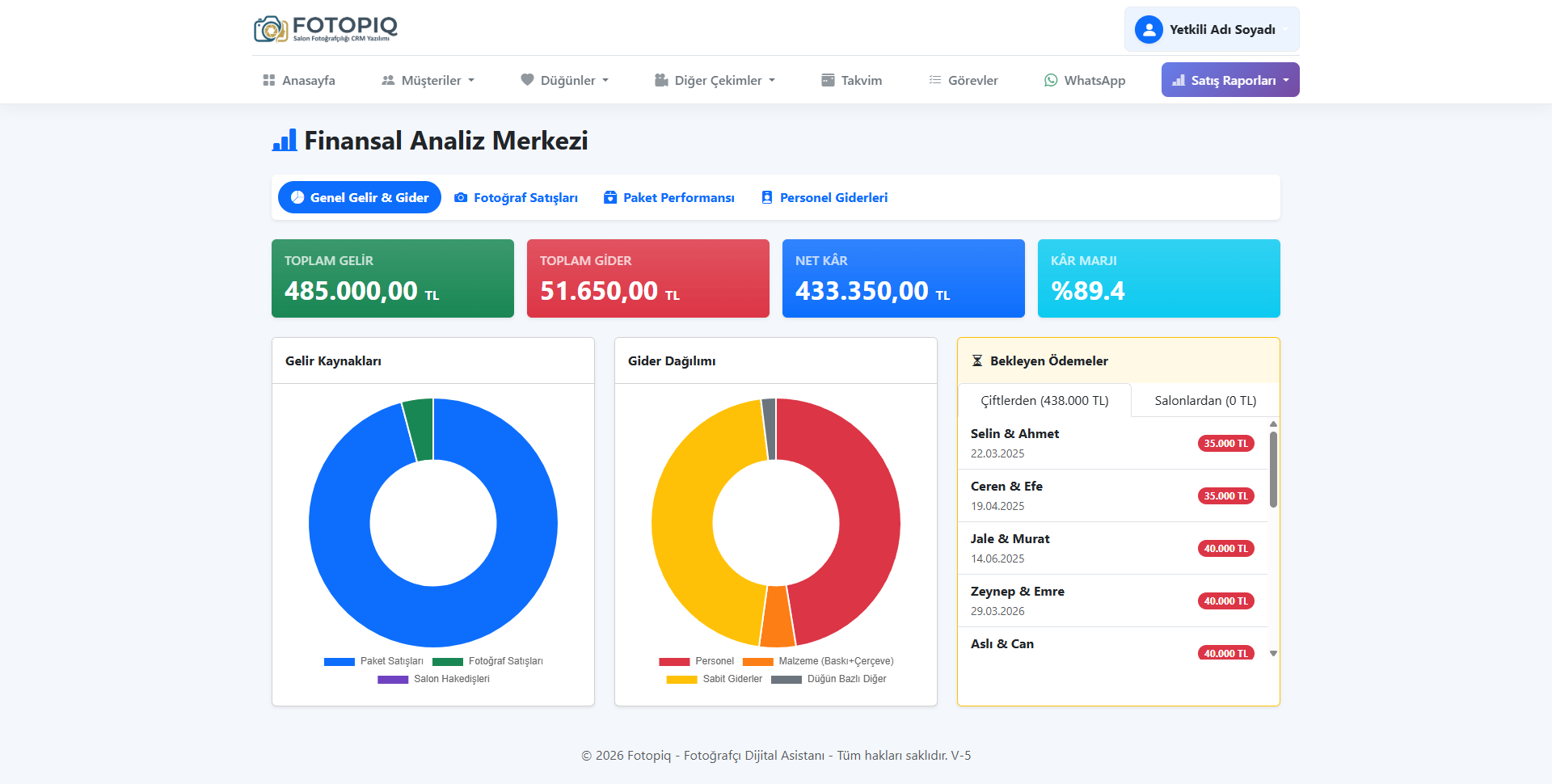Click the user avatar icon
This screenshot has height=784, width=1552.
pyautogui.click(x=1148, y=30)
